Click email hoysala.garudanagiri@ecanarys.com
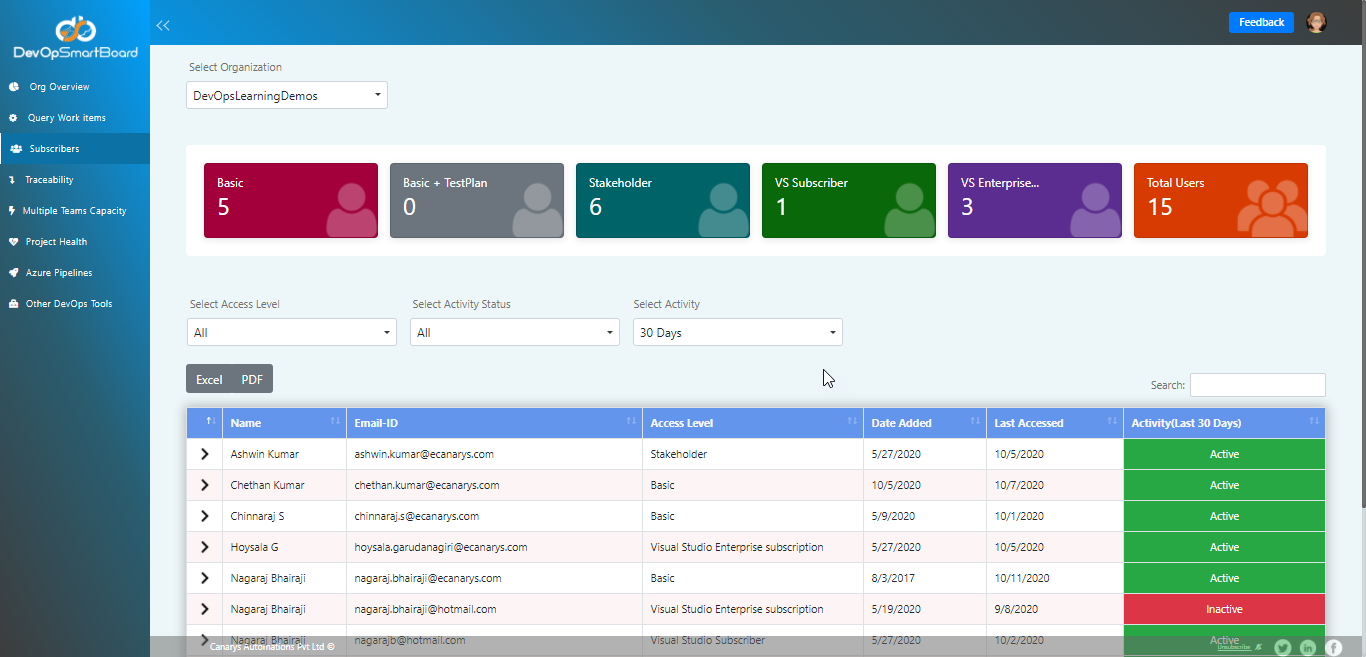This screenshot has width=1366, height=657. click(441, 547)
